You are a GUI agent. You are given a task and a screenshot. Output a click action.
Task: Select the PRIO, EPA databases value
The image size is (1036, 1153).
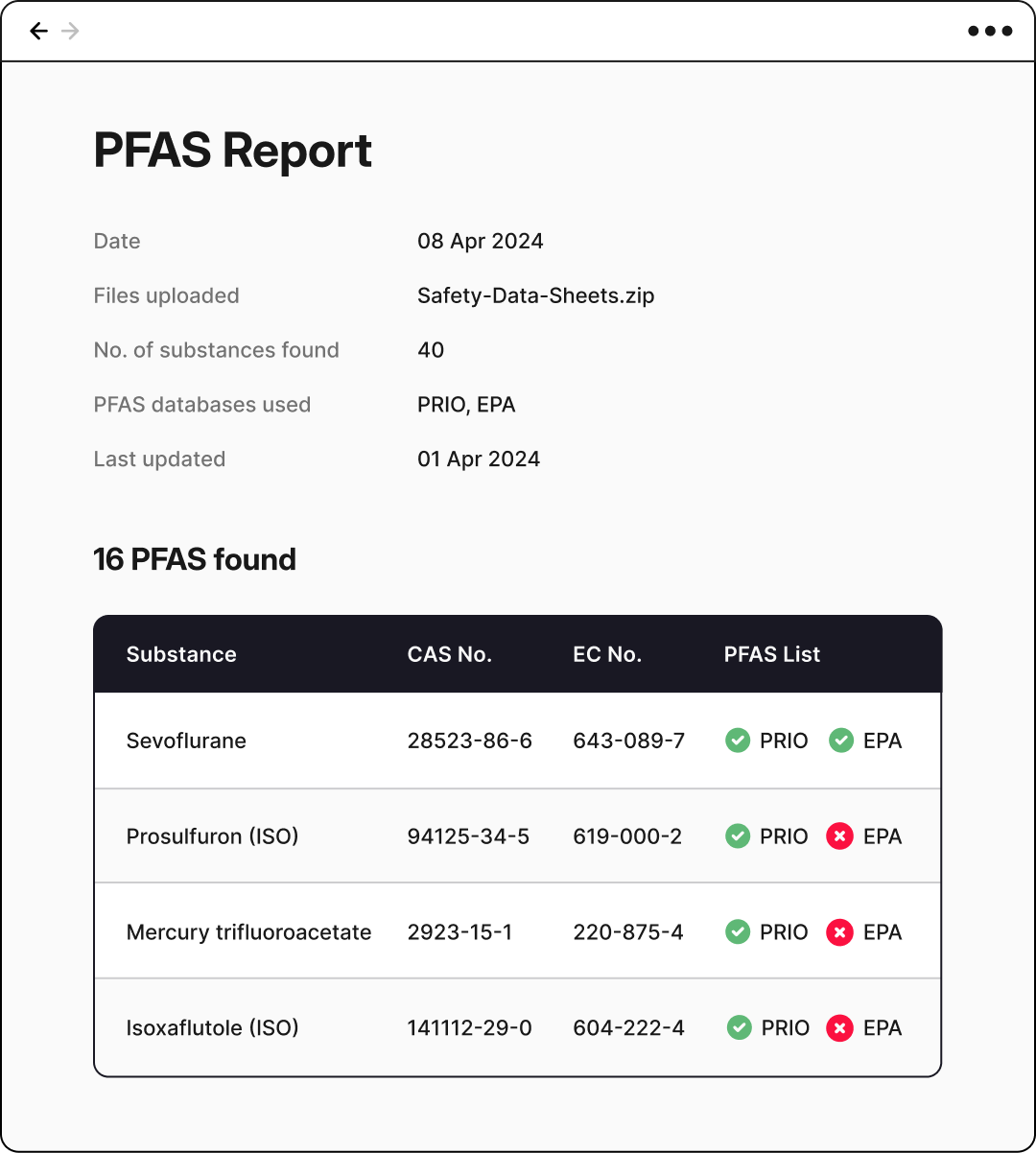[467, 404]
